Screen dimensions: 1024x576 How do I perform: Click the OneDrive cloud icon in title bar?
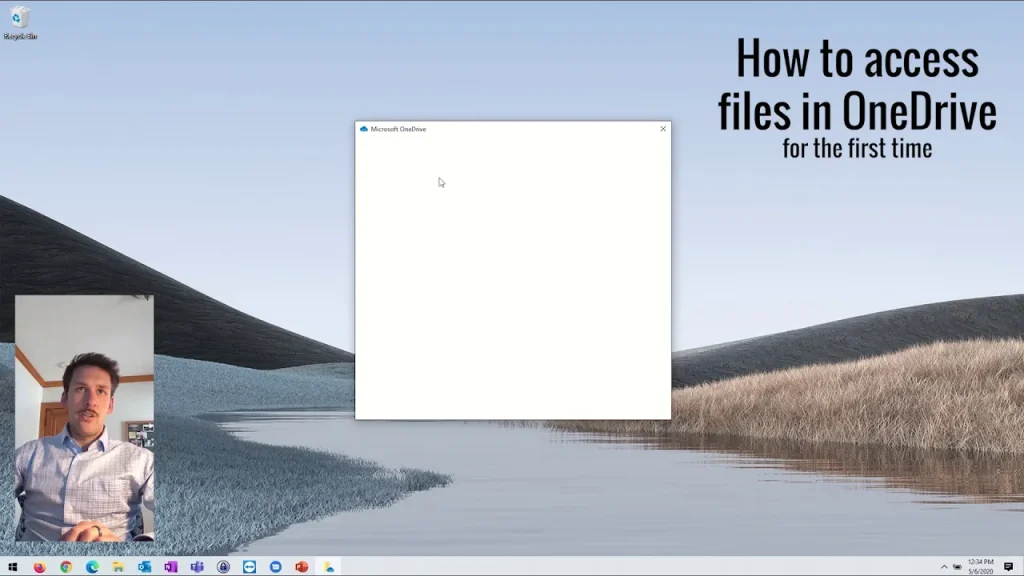pyautogui.click(x=364, y=129)
